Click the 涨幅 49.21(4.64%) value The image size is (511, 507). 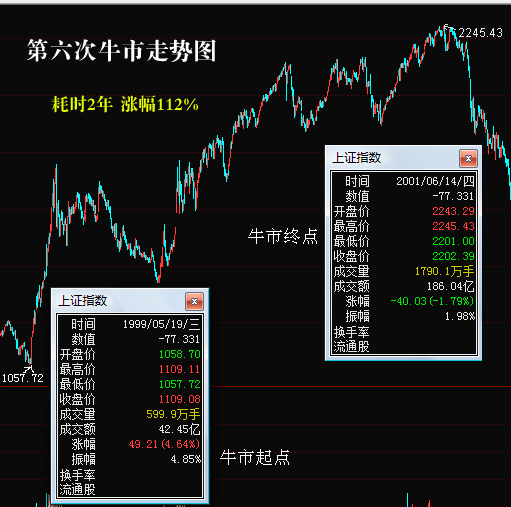[x=164, y=444]
